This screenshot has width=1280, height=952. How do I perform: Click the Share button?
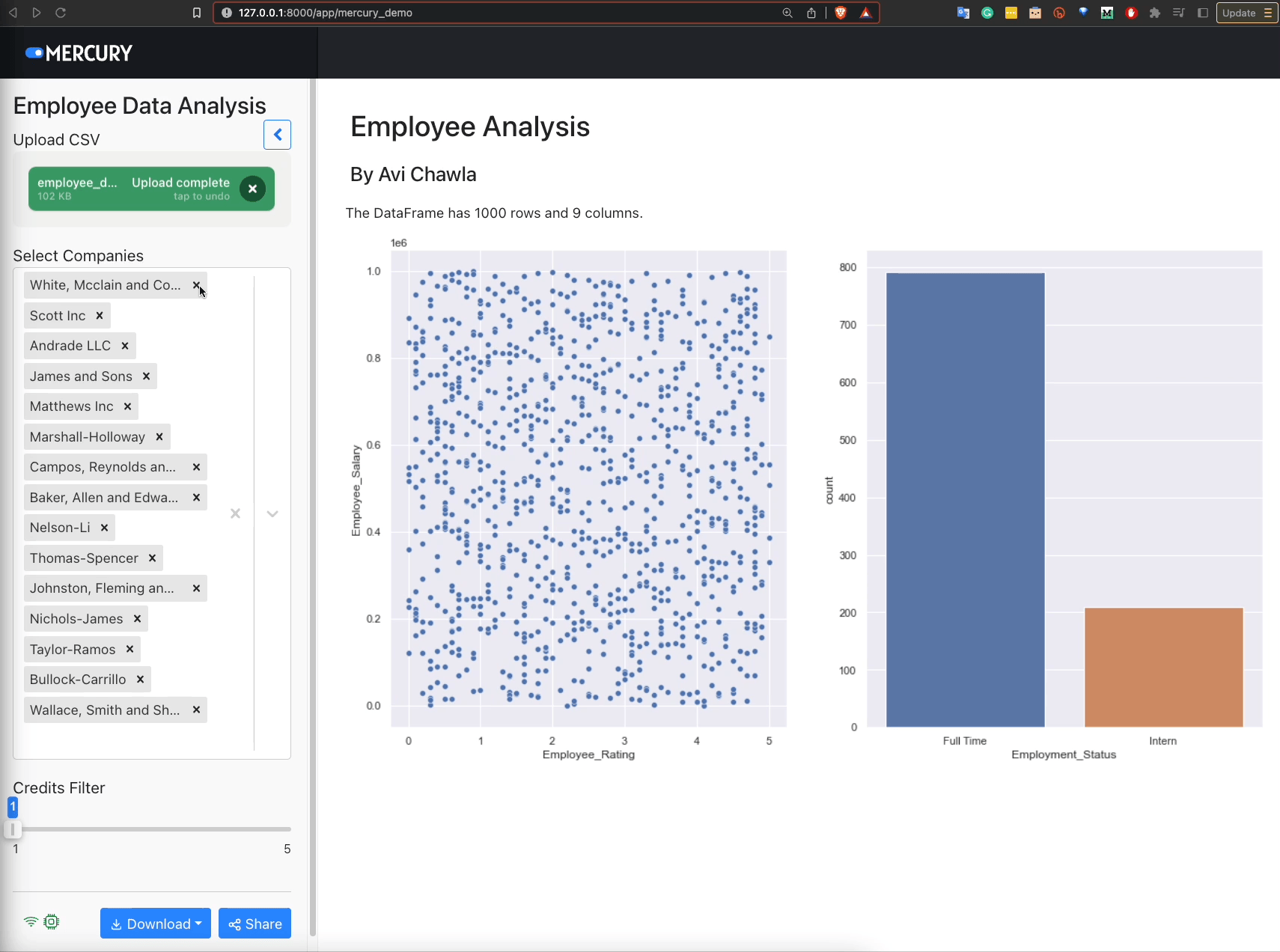pos(255,924)
